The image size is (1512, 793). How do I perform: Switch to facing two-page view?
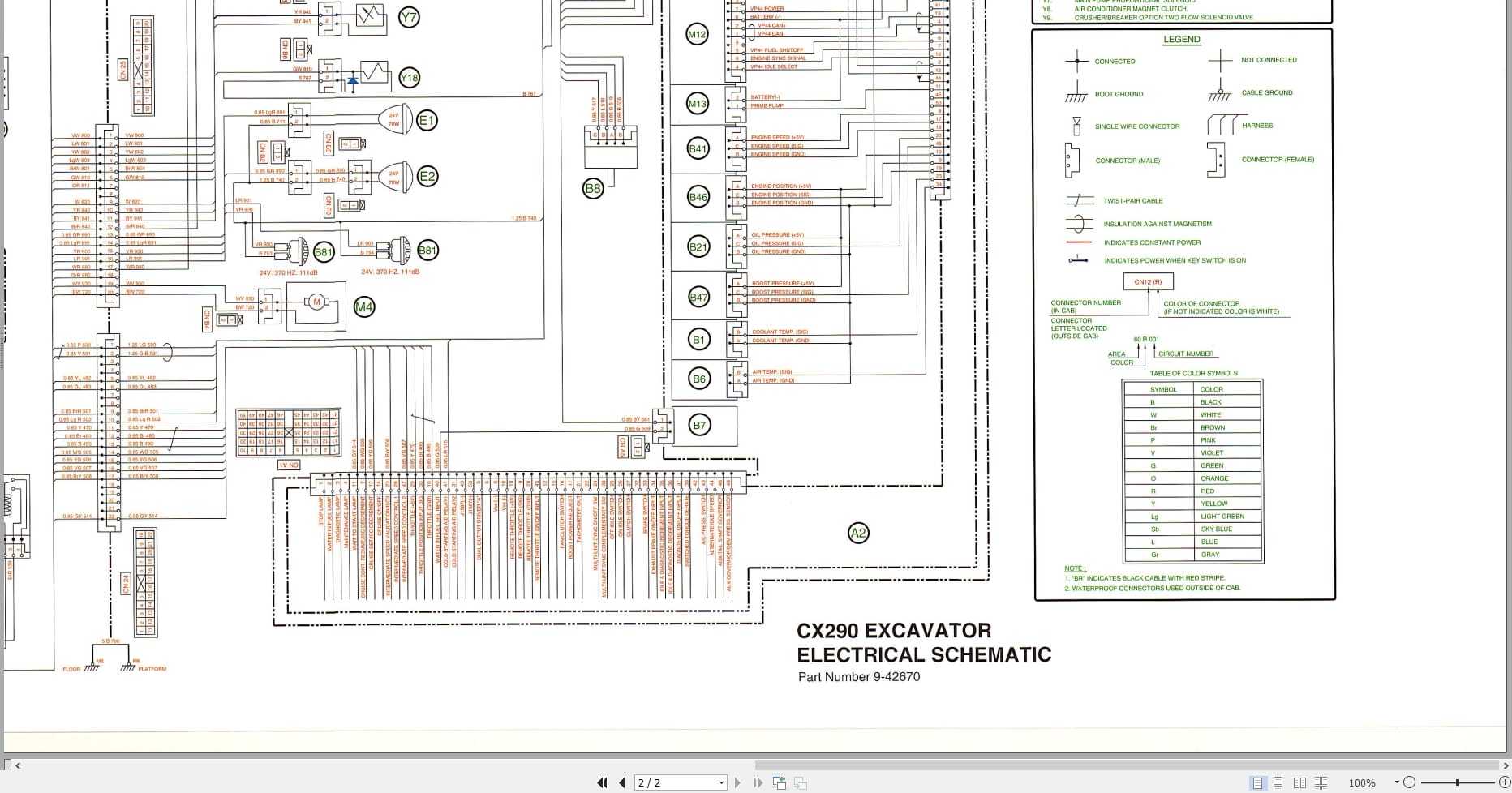[x=1299, y=782]
